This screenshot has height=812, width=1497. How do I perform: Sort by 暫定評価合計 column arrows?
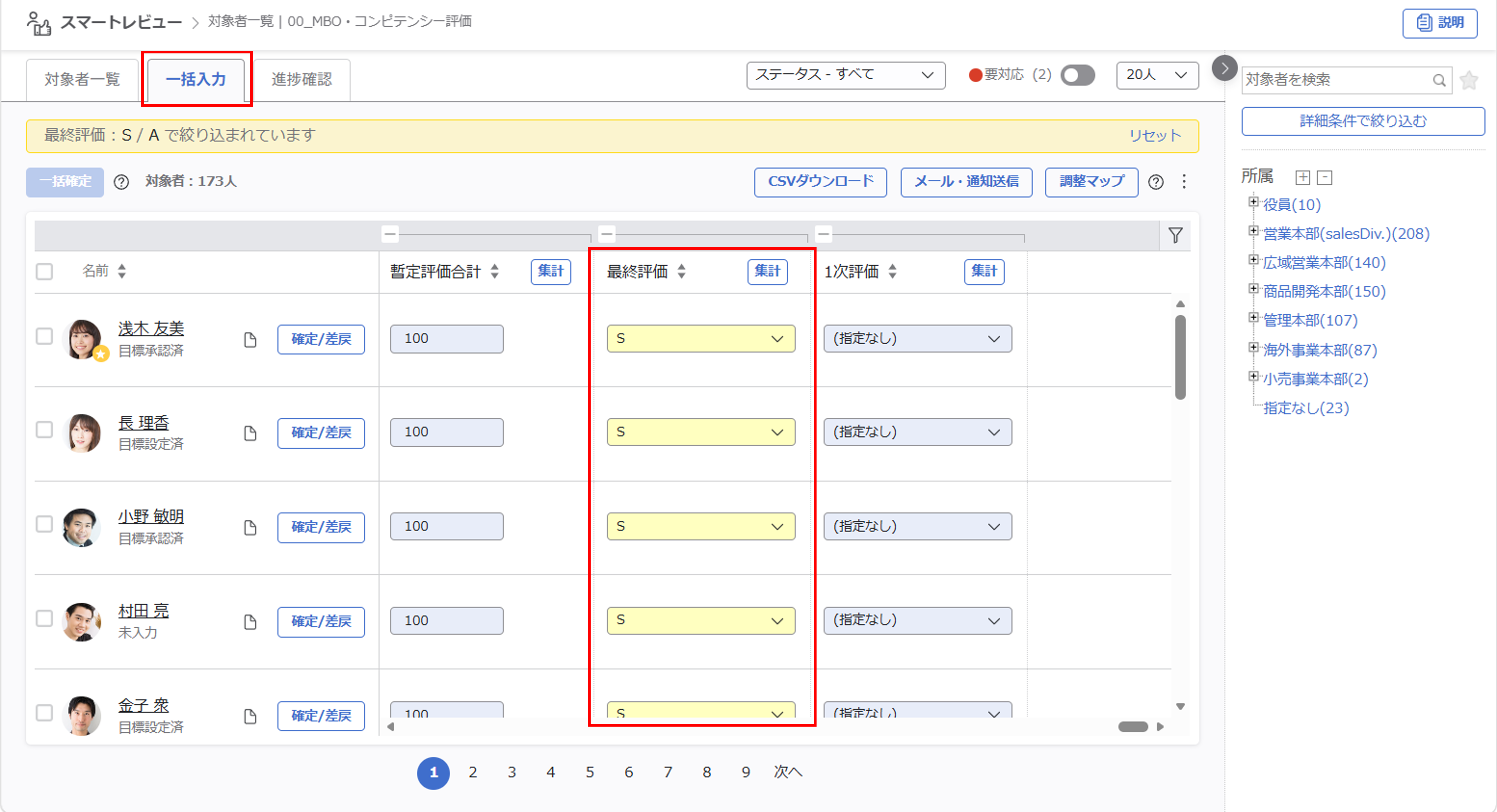click(495, 271)
